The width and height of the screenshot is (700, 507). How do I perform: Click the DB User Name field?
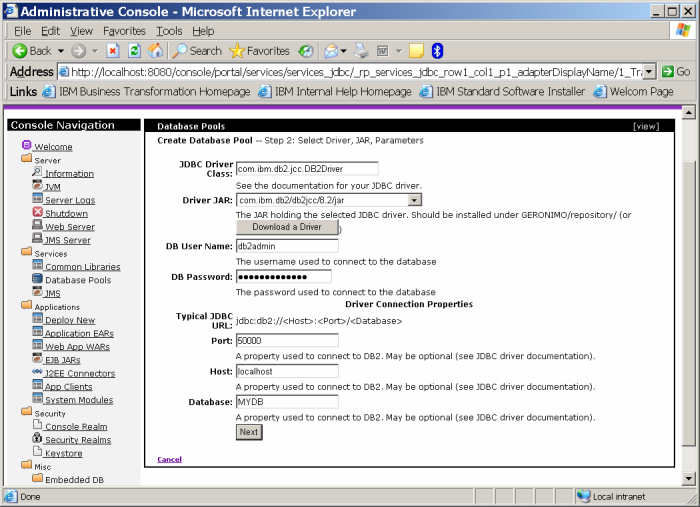point(286,246)
